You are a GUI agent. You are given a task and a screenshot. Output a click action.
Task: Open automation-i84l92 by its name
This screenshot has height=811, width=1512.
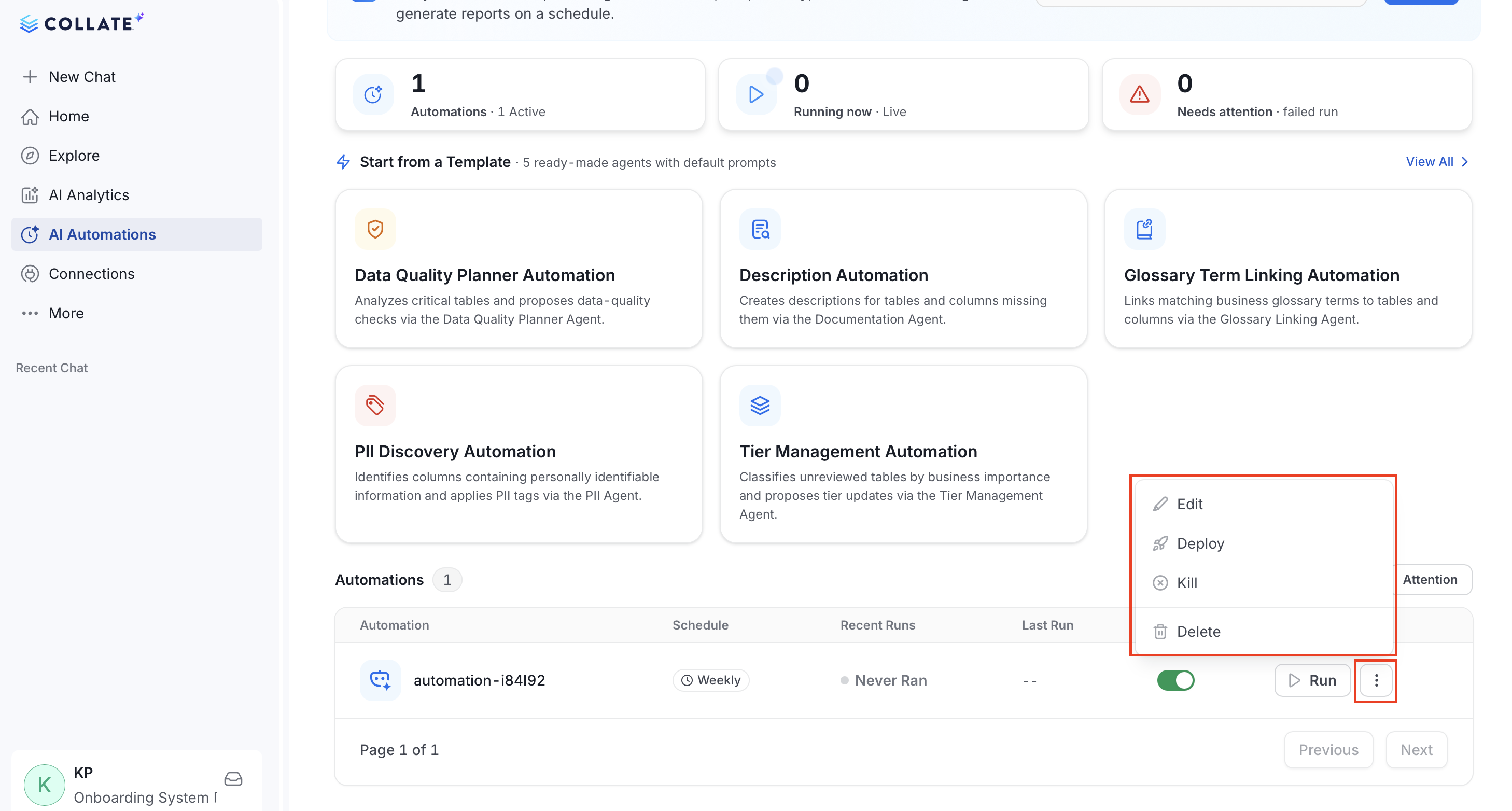point(480,681)
